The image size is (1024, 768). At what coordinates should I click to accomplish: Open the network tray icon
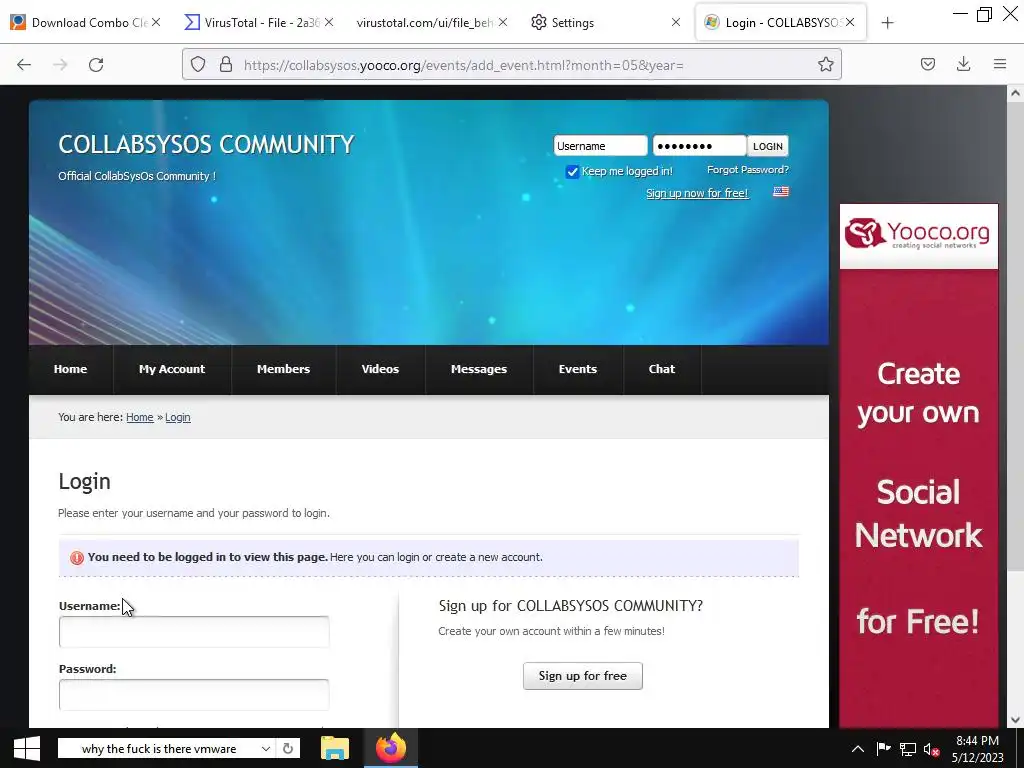[908, 749]
